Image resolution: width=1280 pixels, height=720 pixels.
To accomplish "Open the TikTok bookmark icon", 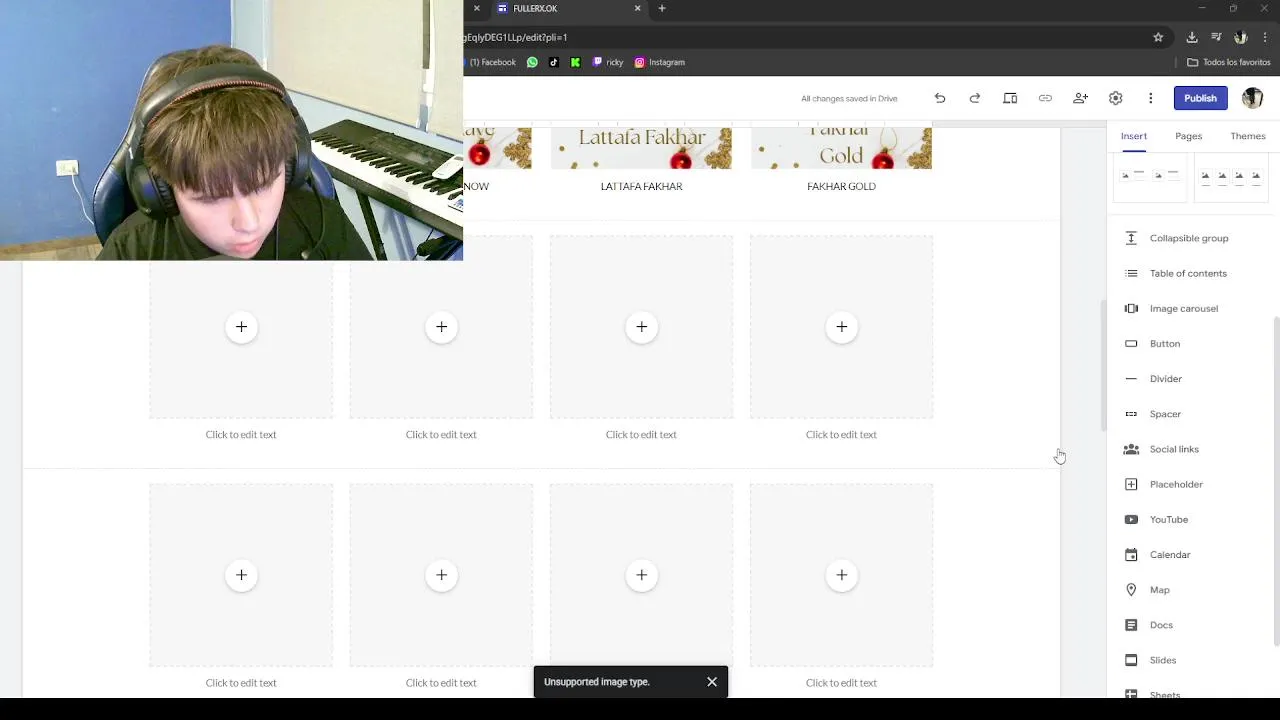I will pyautogui.click(x=554, y=62).
